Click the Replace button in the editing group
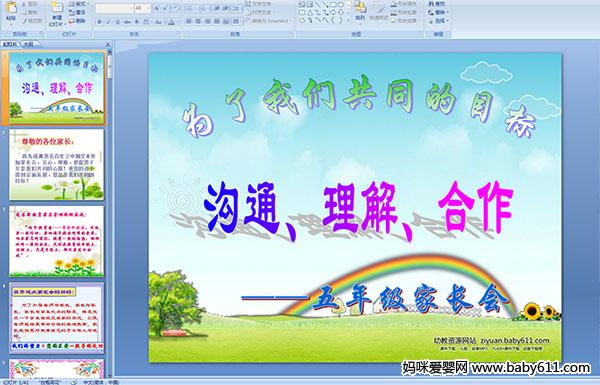 [x=438, y=12]
